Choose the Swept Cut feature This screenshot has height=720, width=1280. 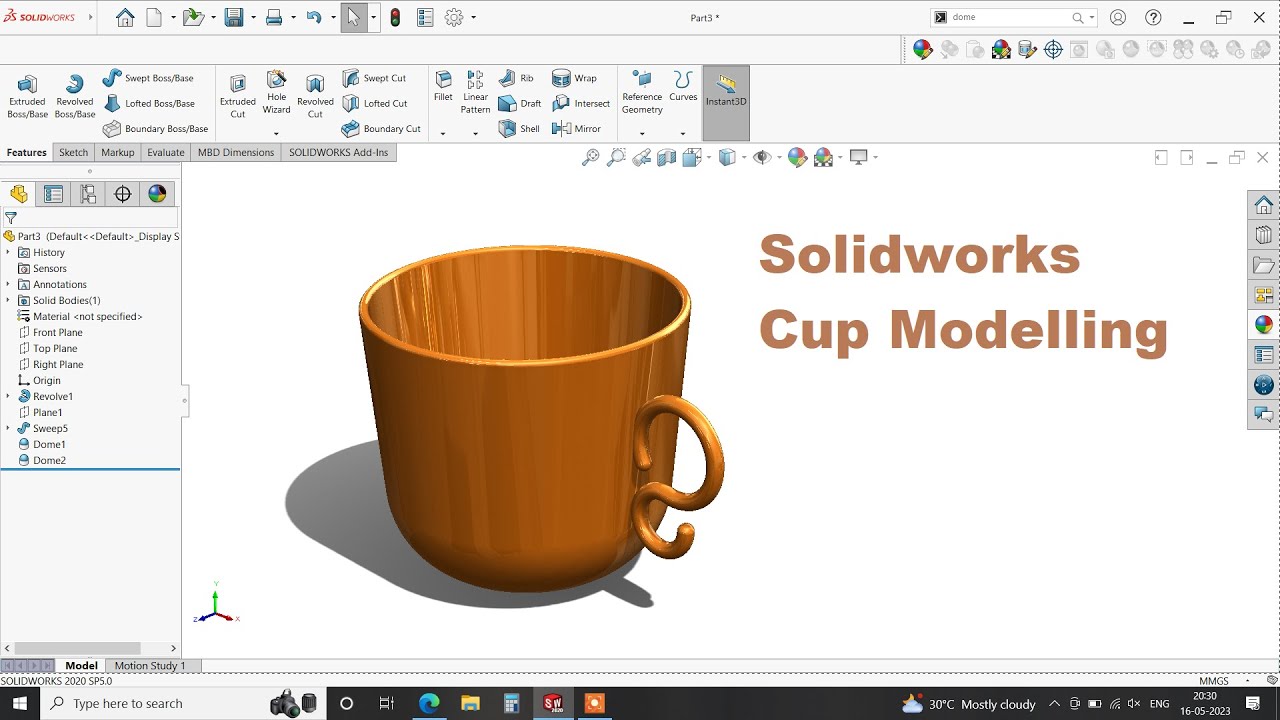point(374,78)
